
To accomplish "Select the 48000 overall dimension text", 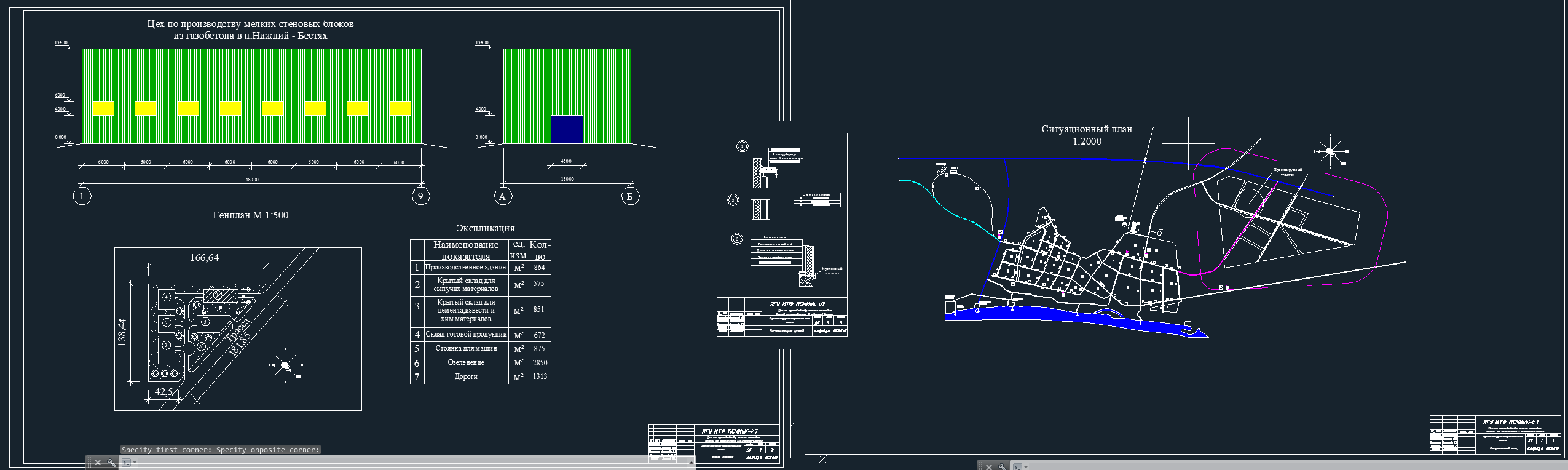I will coord(251,180).
